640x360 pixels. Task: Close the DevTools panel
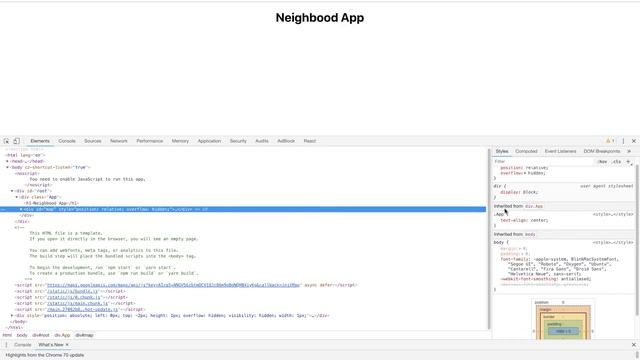634,141
